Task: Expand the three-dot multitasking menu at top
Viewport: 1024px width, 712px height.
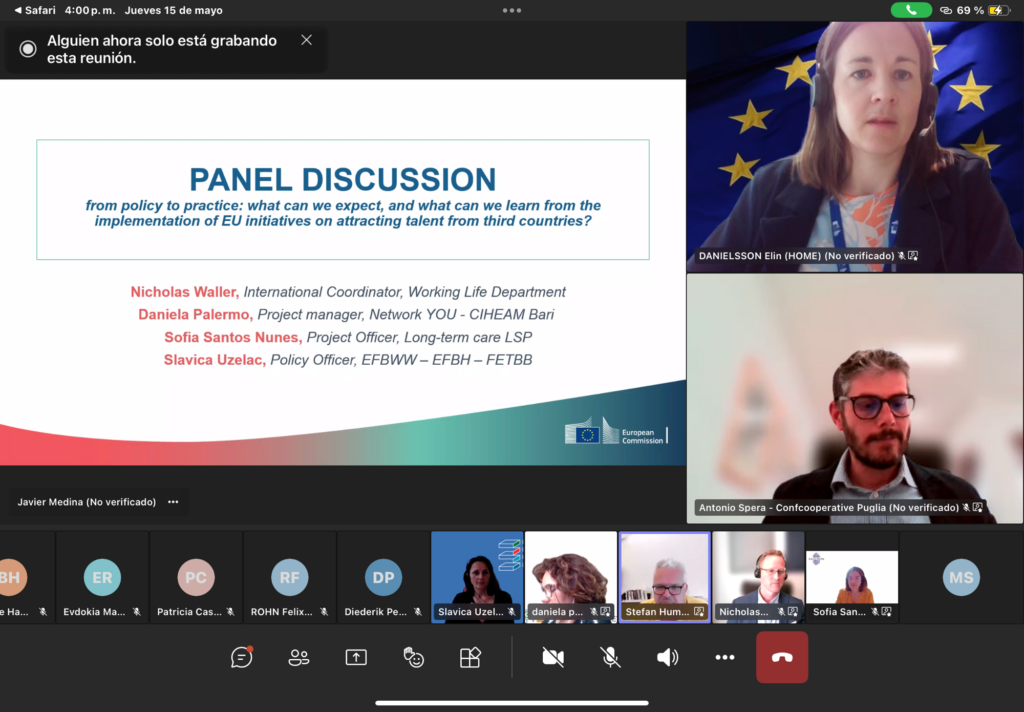Action: pos(512,10)
